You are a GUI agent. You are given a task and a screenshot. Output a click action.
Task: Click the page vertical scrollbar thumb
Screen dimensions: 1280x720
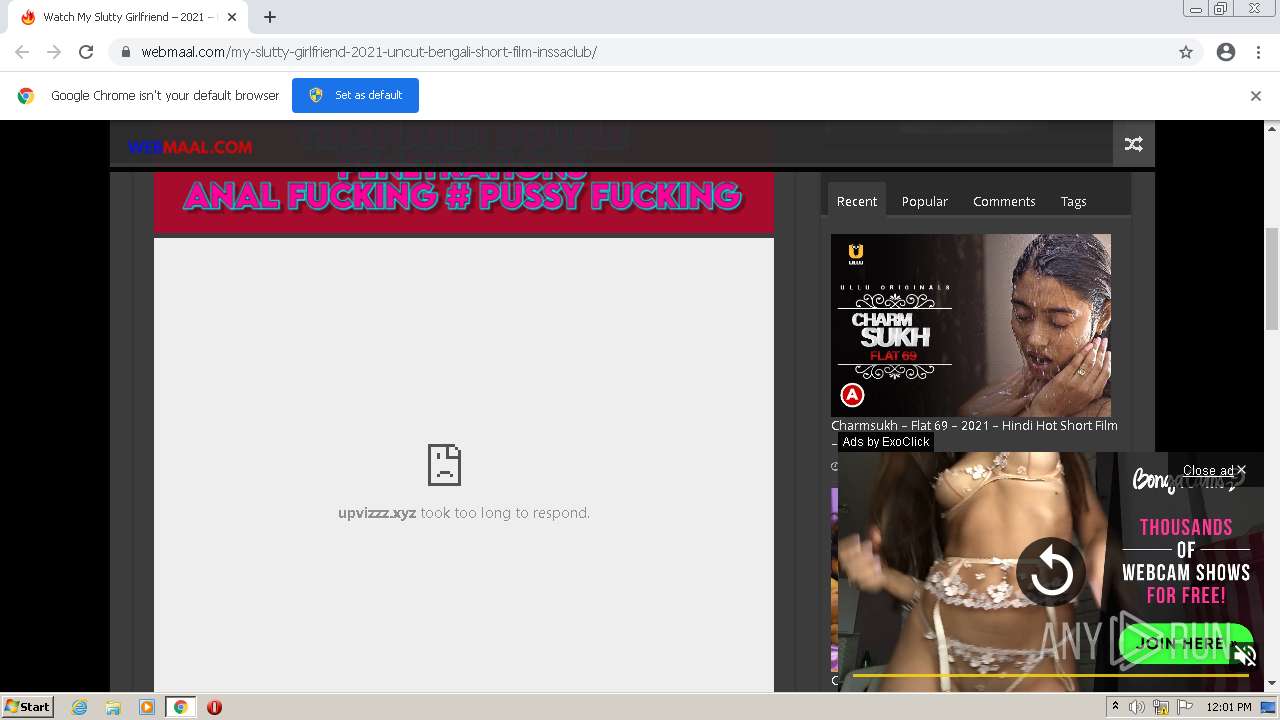1272,278
